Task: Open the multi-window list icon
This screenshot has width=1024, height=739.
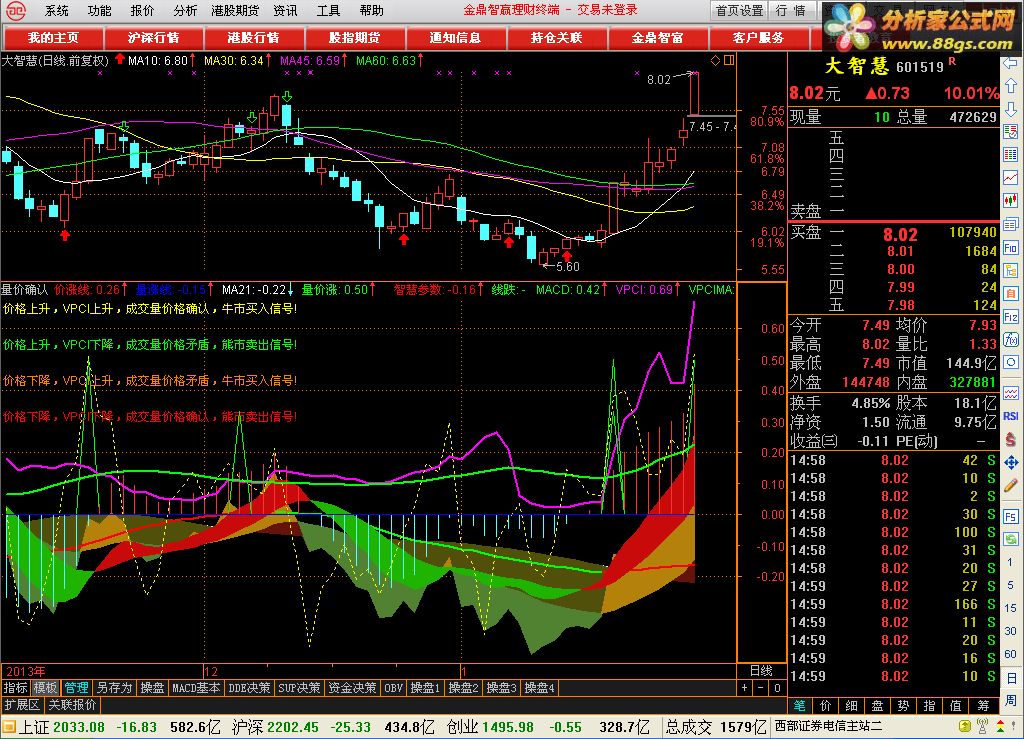Action: [1010, 225]
